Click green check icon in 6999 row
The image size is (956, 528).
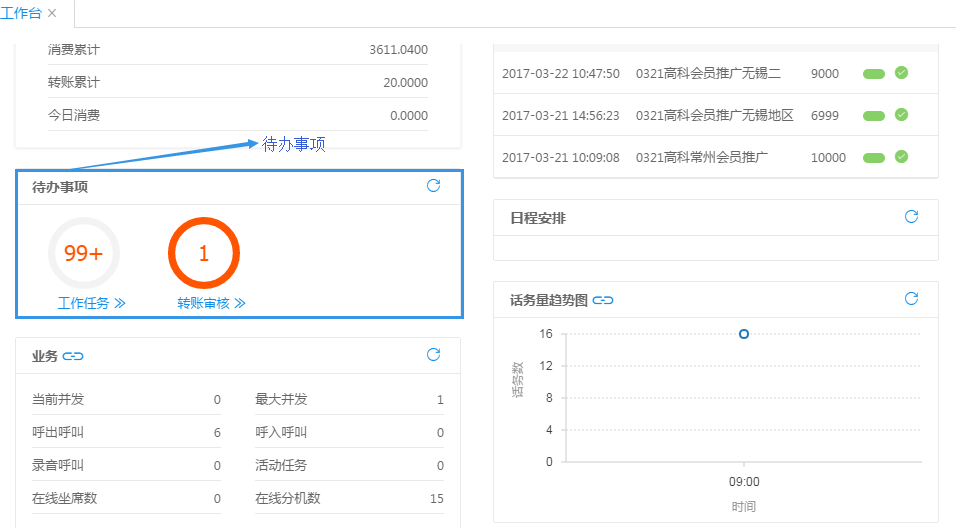(901, 115)
